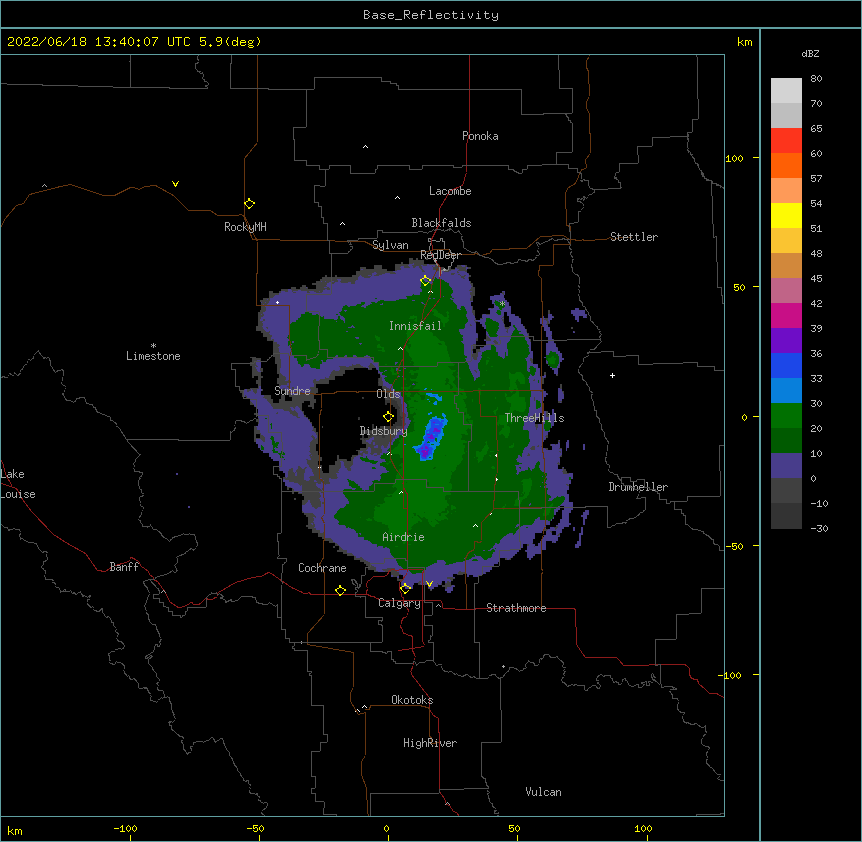Click the legend value 45
Viewport: 862px width, 842px height.
(x=816, y=279)
